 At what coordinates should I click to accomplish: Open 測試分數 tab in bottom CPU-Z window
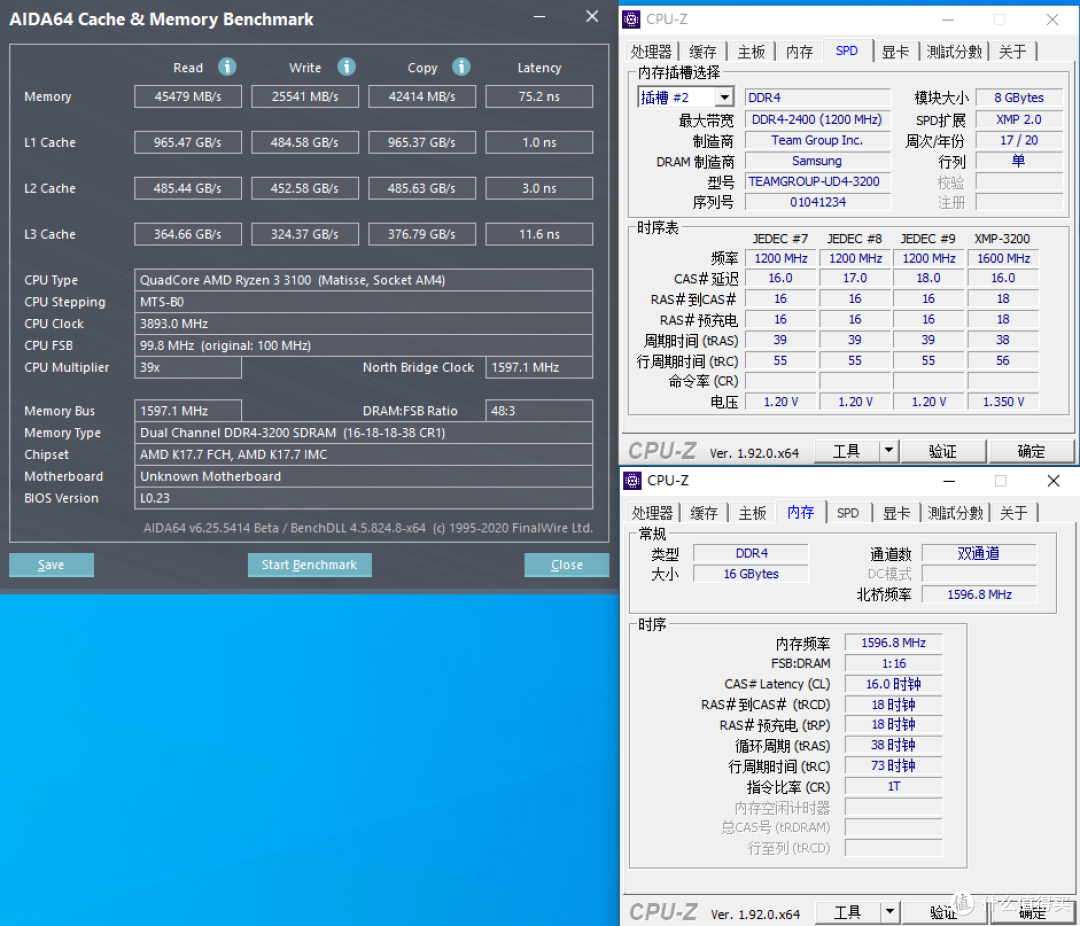tap(955, 513)
